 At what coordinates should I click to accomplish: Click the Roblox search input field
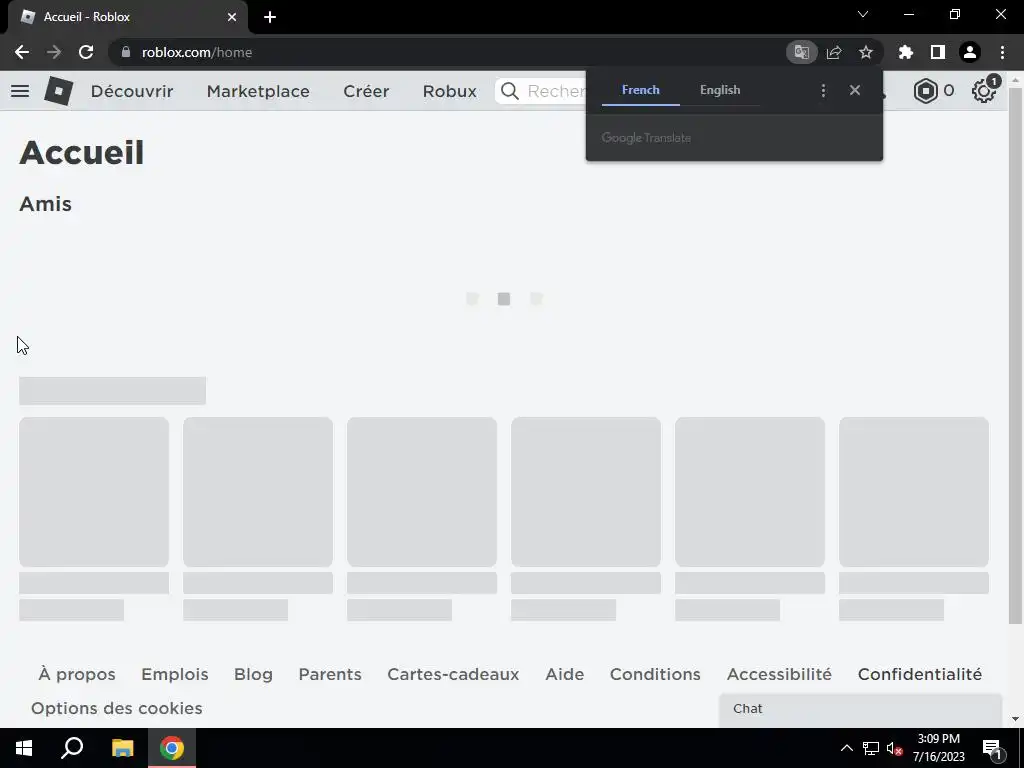coord(541,91)
